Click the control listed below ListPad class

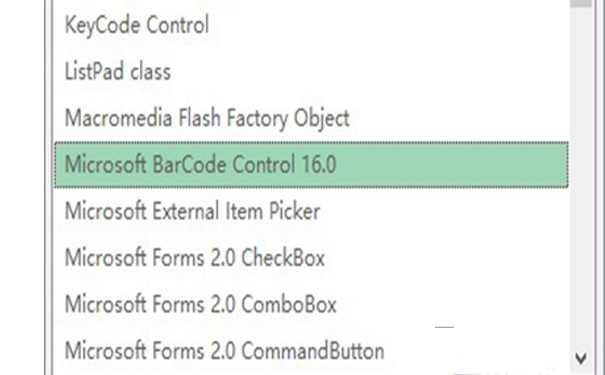pyautogui.click(x=311, y=118)
